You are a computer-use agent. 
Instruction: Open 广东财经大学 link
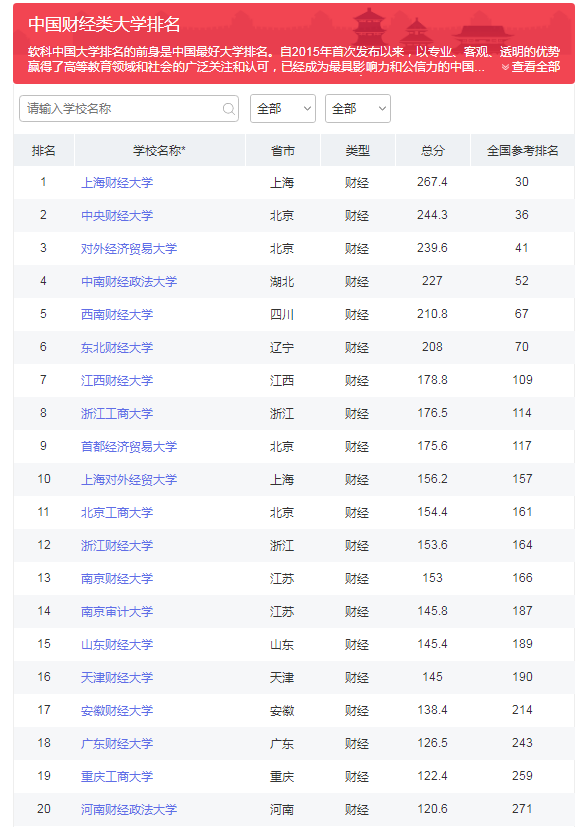coord(117,743)
